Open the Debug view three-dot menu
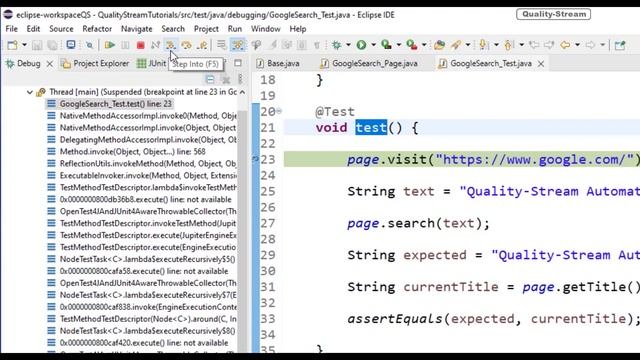640x360 pixels. (x=240, y=79)
